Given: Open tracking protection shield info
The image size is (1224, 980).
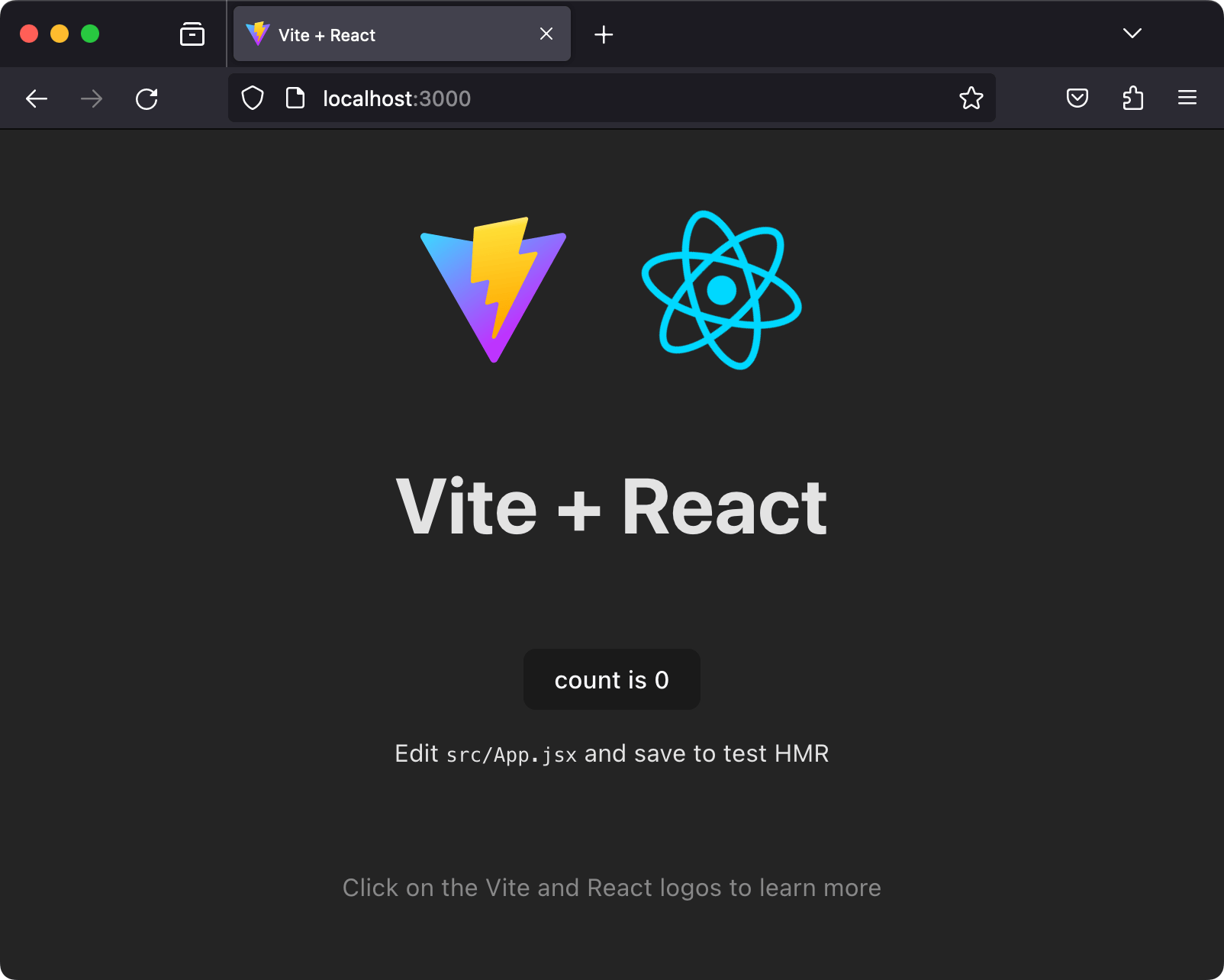Looking at the screenshot, I should tap(253, 98).
